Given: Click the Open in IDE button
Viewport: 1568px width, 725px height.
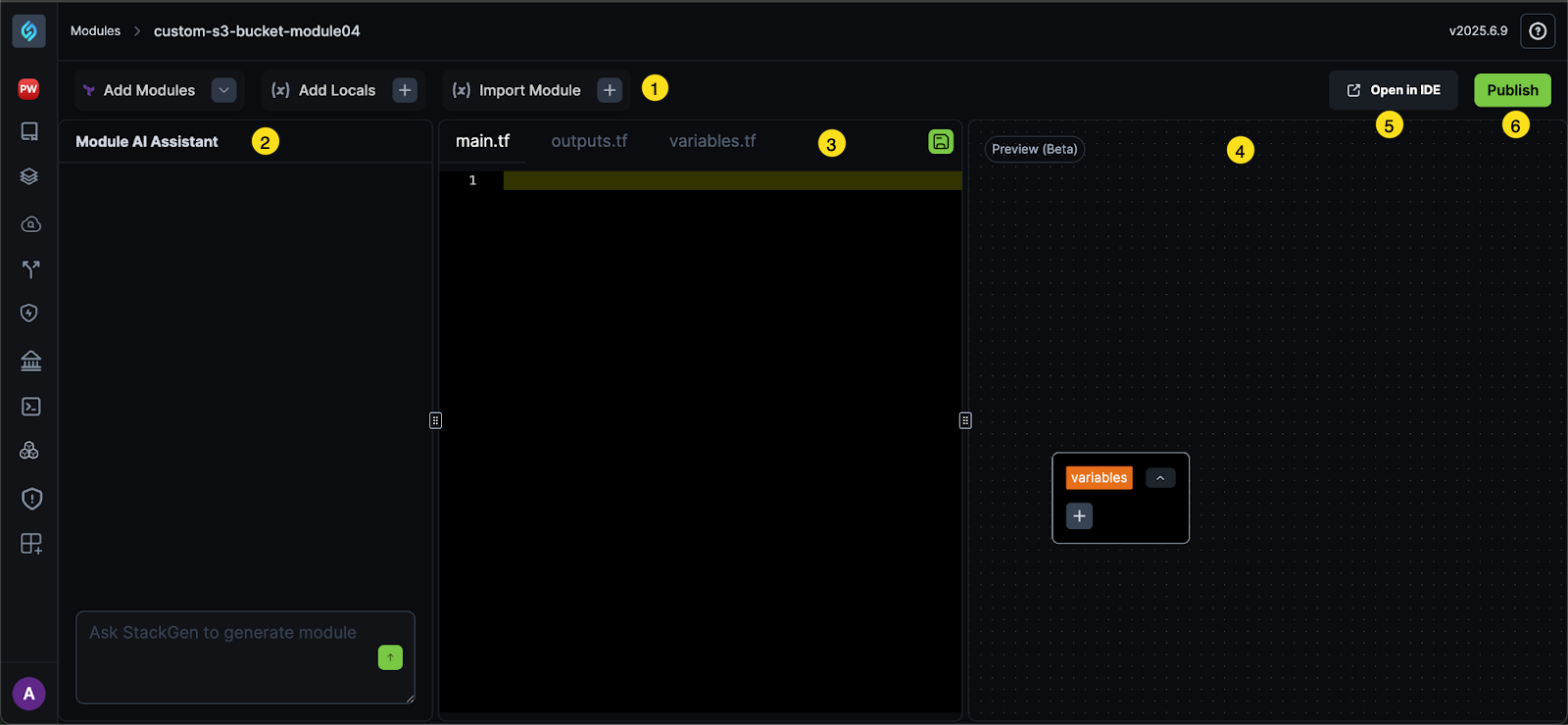Looking at the screenshot, I should (x=1394, y=90).
